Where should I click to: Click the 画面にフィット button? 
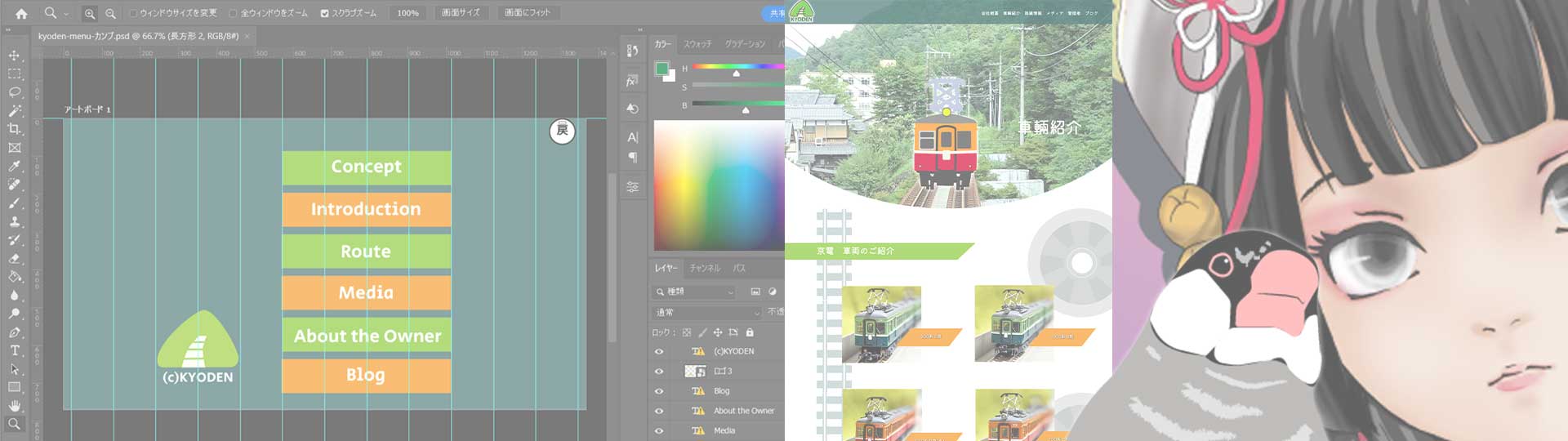(x=528, y=13)
